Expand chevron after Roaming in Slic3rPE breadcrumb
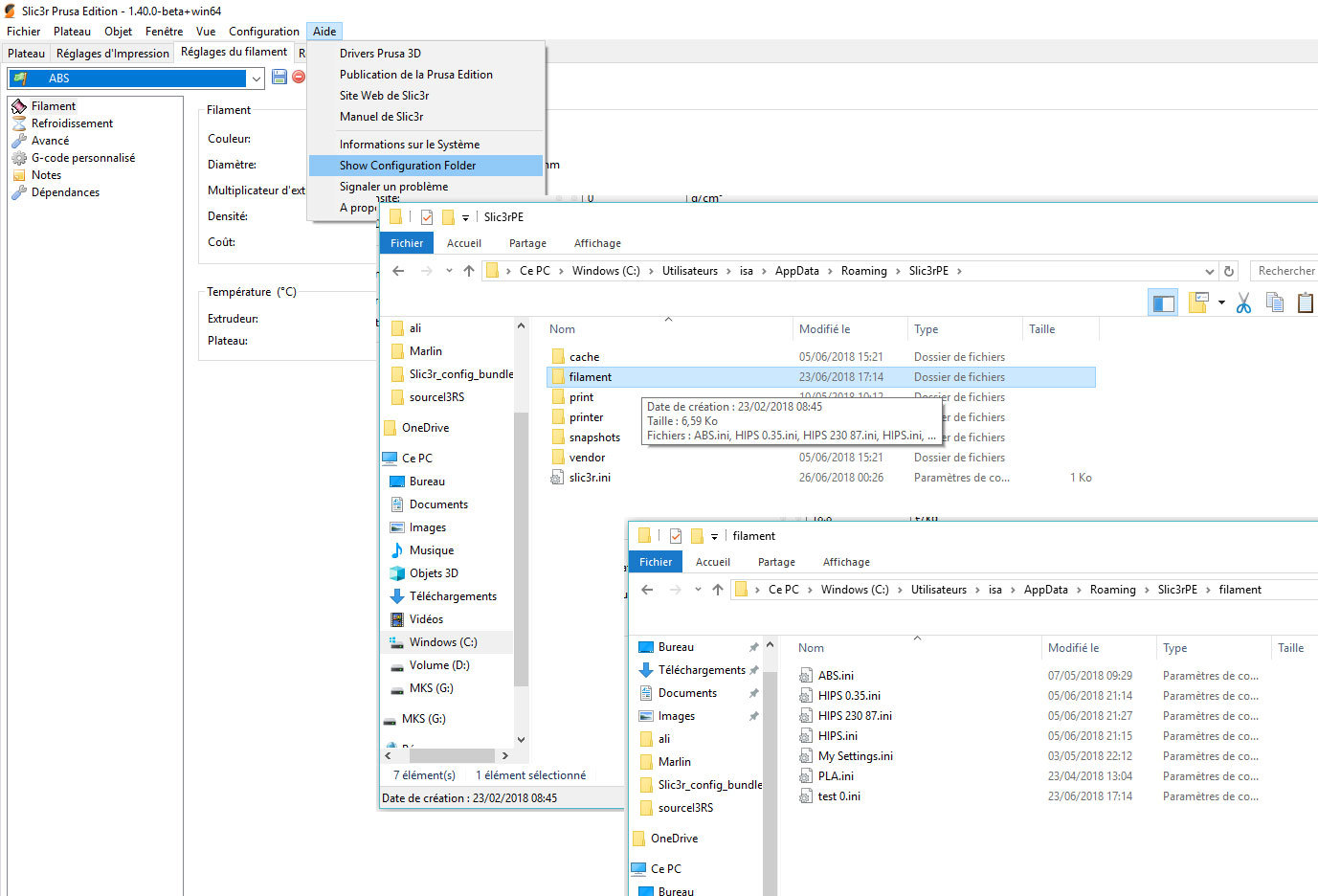 coord(900,271)
